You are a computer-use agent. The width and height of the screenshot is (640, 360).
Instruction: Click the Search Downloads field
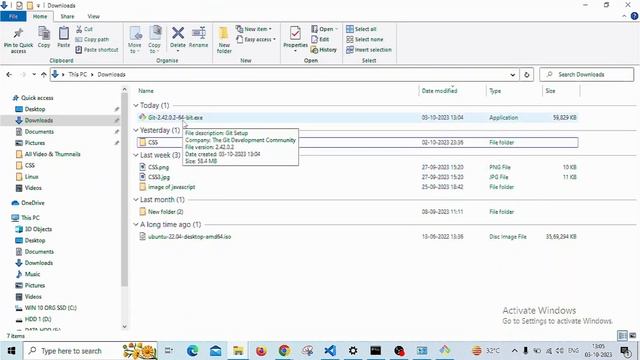click(x=587, y=74)
